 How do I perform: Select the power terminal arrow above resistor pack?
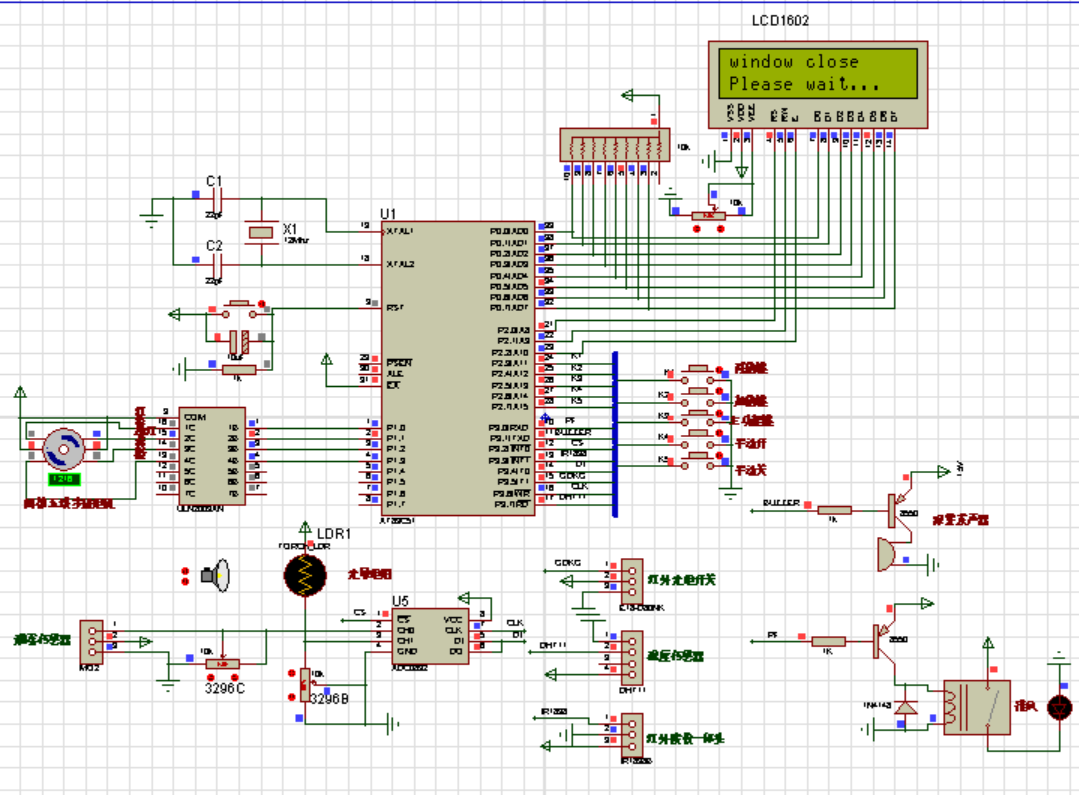(628, 95)
